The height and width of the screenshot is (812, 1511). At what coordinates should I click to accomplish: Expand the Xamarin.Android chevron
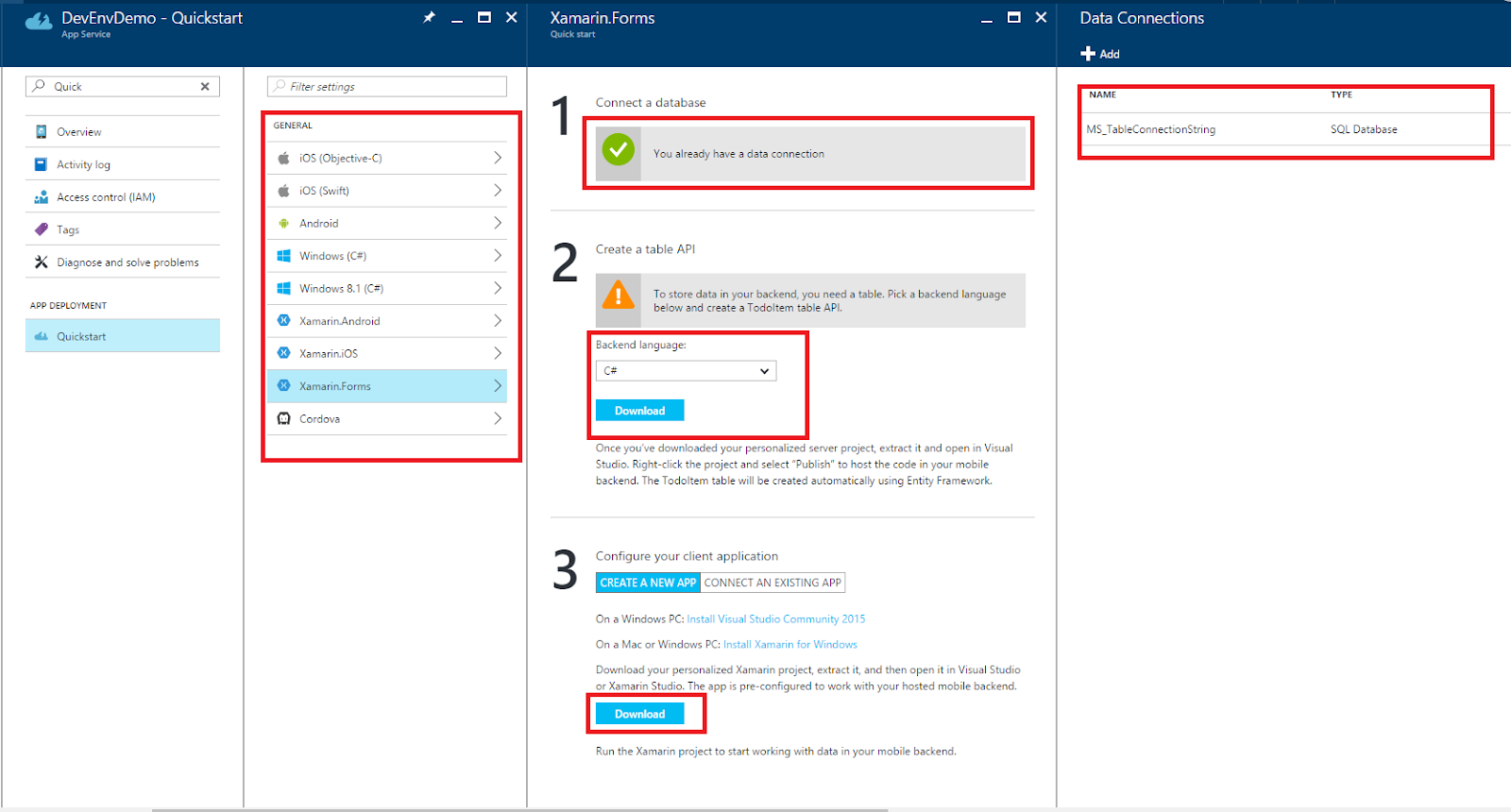[x=497, y=321]
